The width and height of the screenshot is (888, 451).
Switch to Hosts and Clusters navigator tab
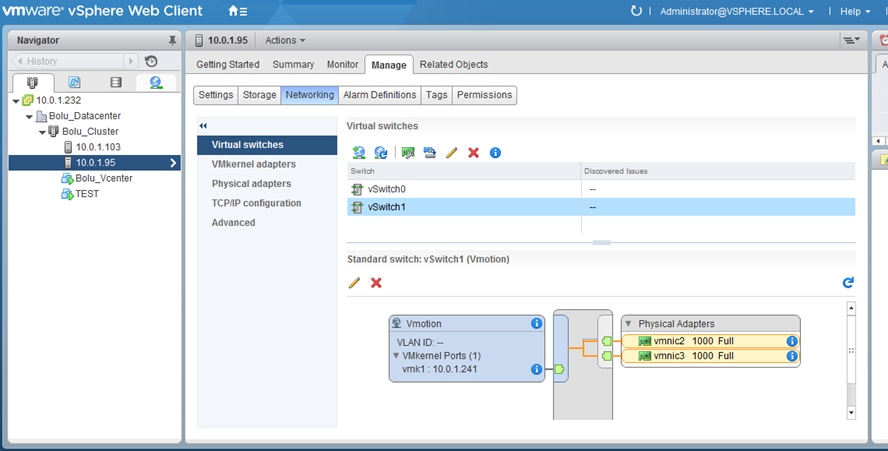pos(32,83)
